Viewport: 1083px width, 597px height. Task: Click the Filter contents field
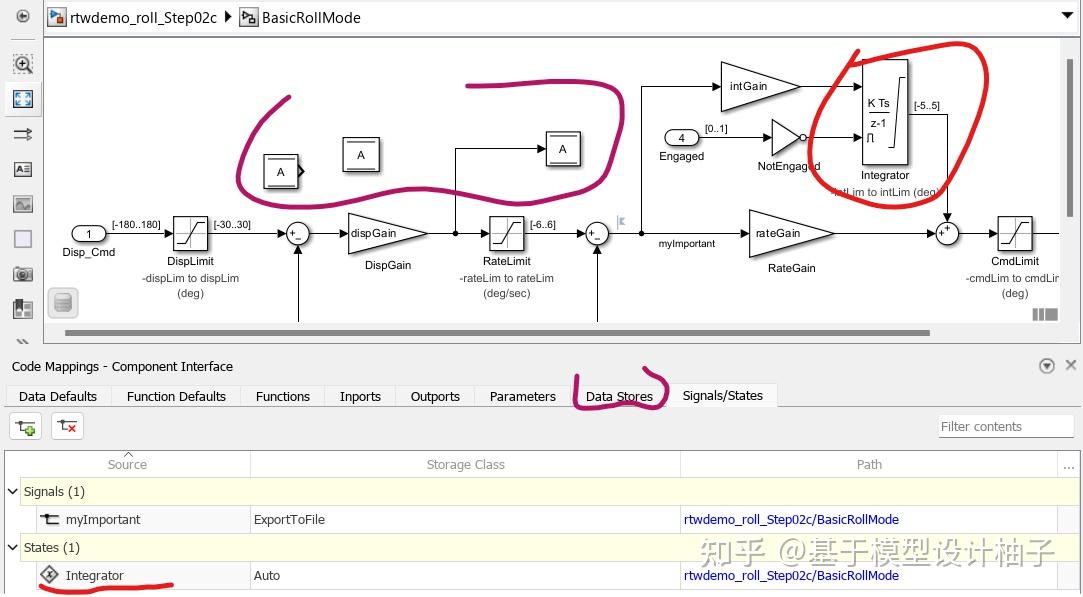click(x=1006, y=426)
